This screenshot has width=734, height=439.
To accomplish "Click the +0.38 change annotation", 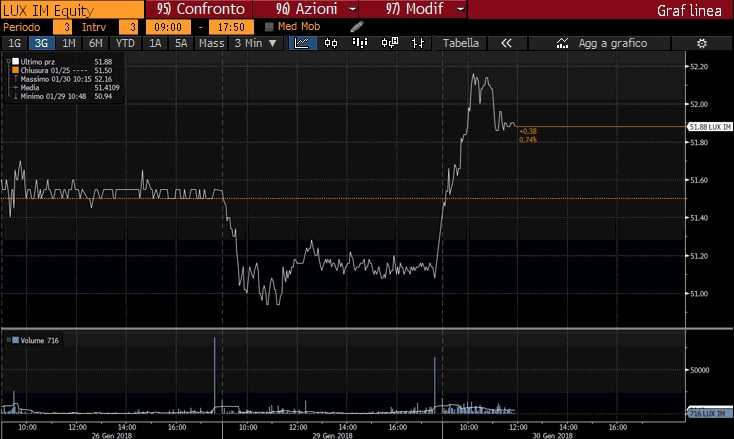I will 528,132.
